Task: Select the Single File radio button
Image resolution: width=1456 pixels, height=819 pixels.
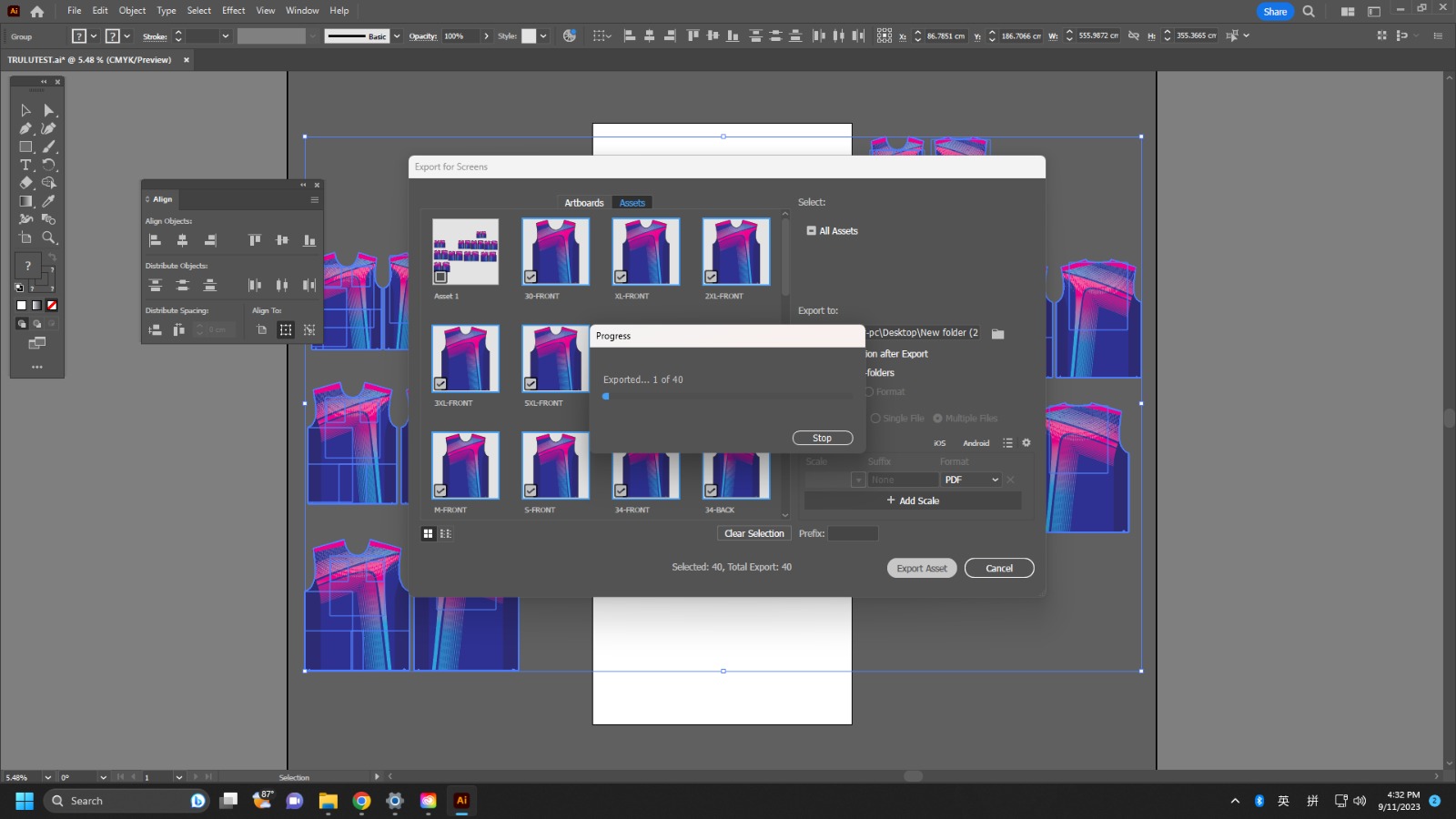Action: coord(875,418)
